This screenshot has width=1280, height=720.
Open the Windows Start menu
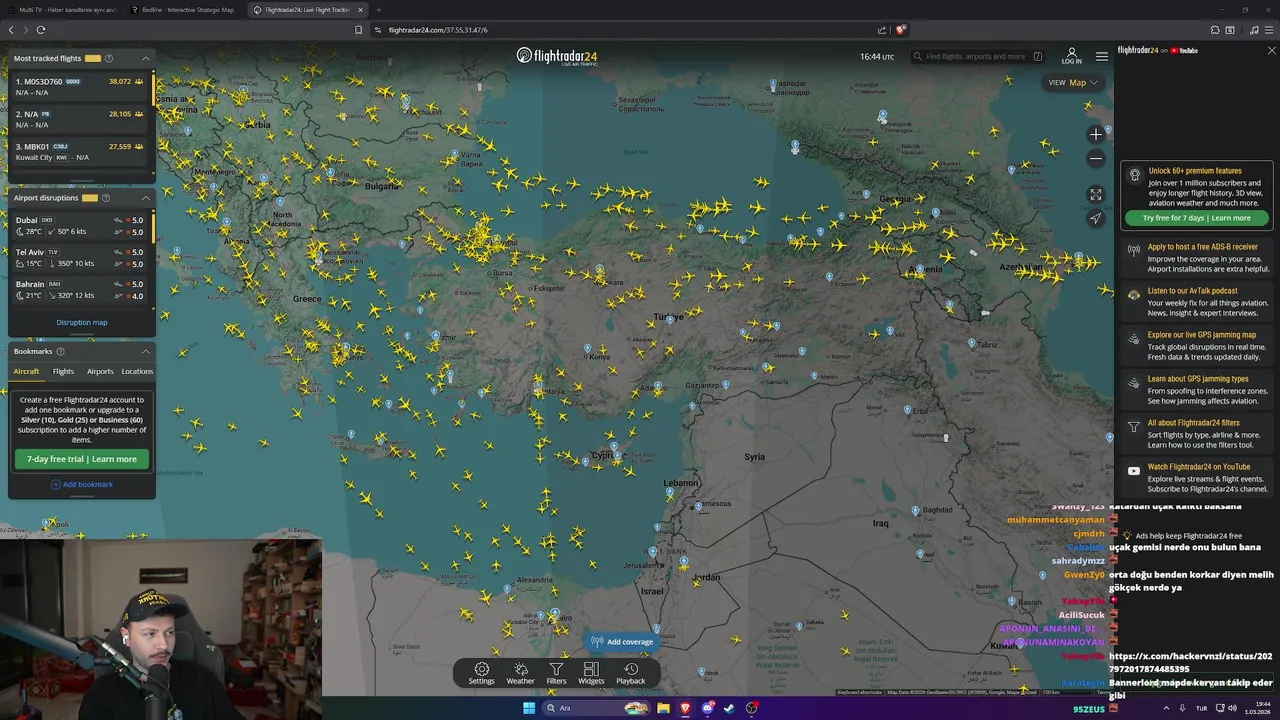click(529, 708)
